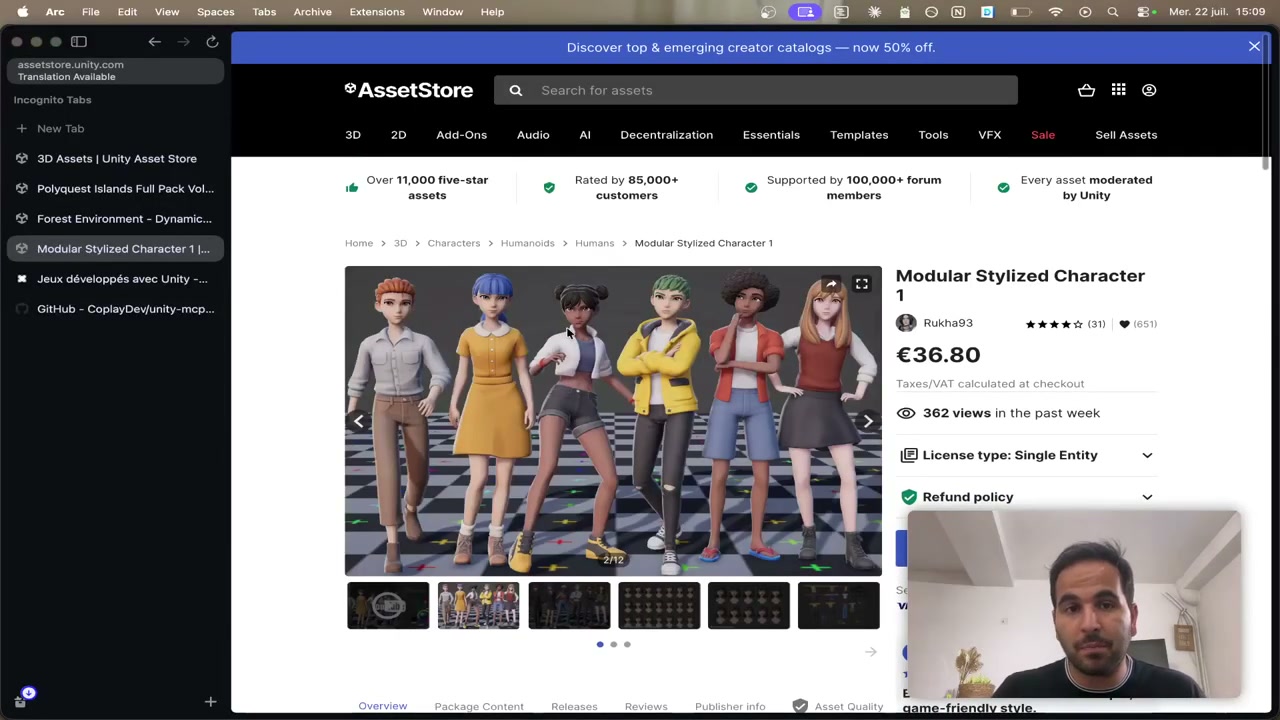Open the 2D category menu

[x=398, y=135]
